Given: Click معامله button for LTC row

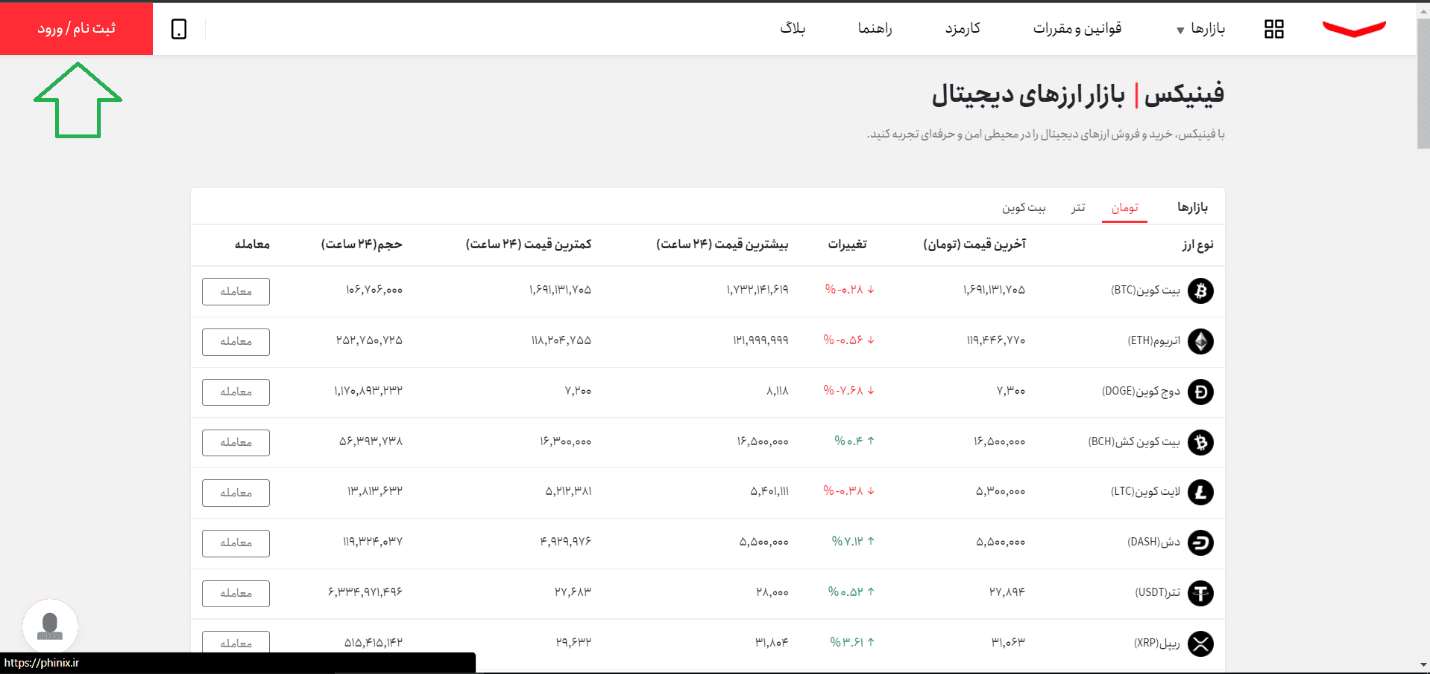Looking at the screenshot, I should 236,492.
